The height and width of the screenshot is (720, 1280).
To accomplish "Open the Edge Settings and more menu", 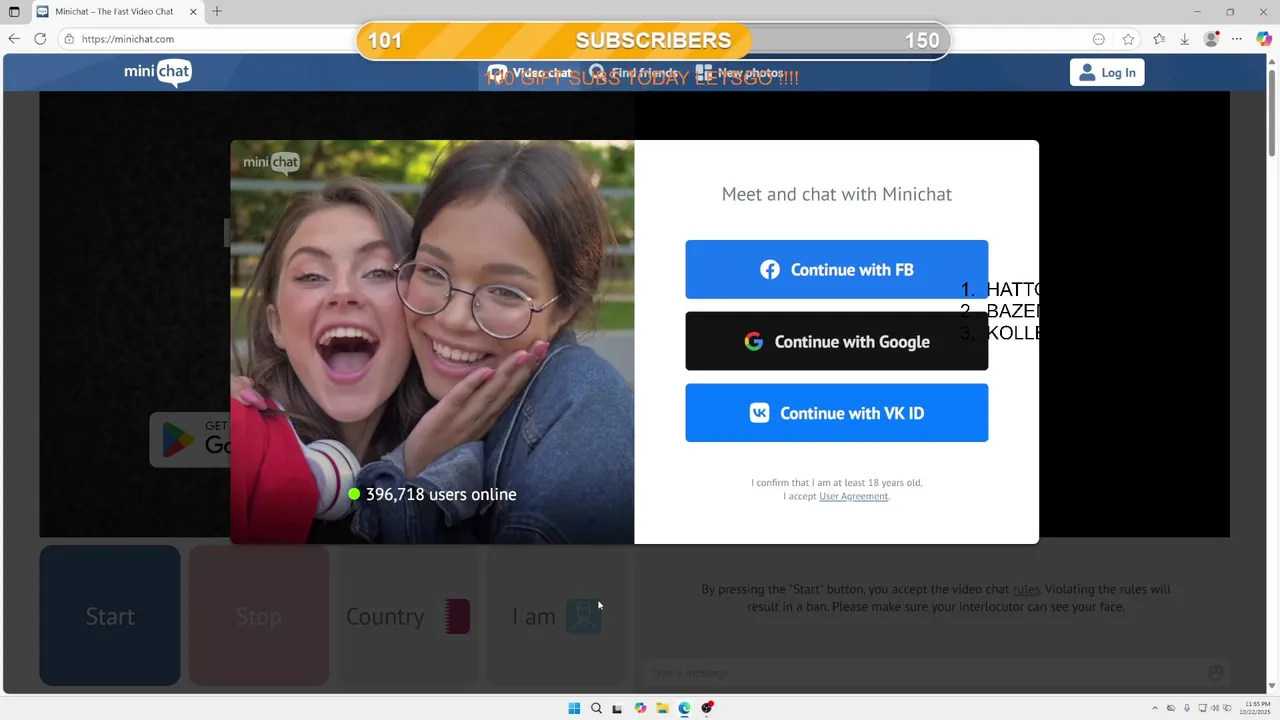I will 1237,39.
